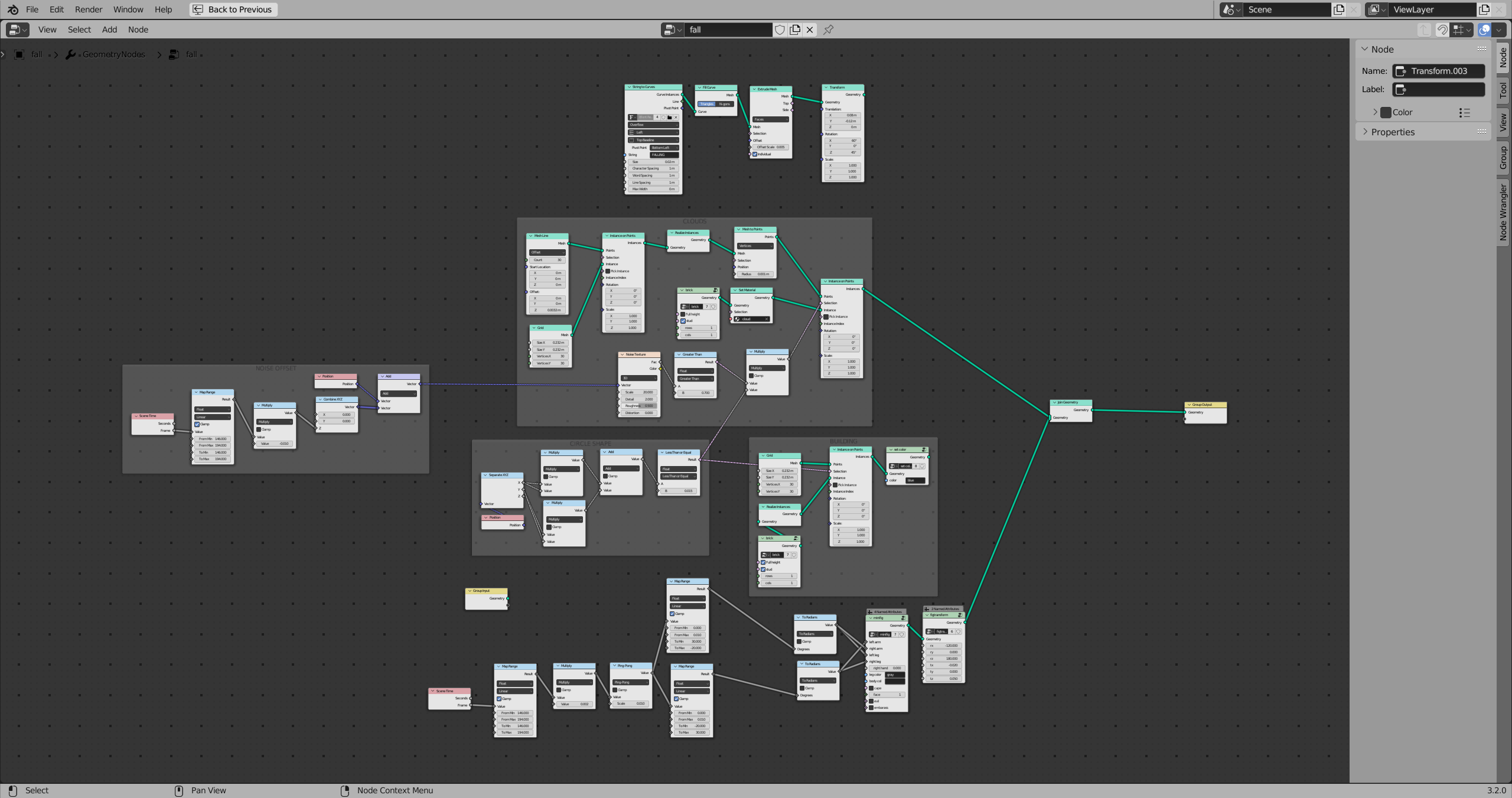Viewport: 1512px width, 798px height.
Task: Open the Select menu in node editor
Action: pyautogui.click(x=79, y=30)
